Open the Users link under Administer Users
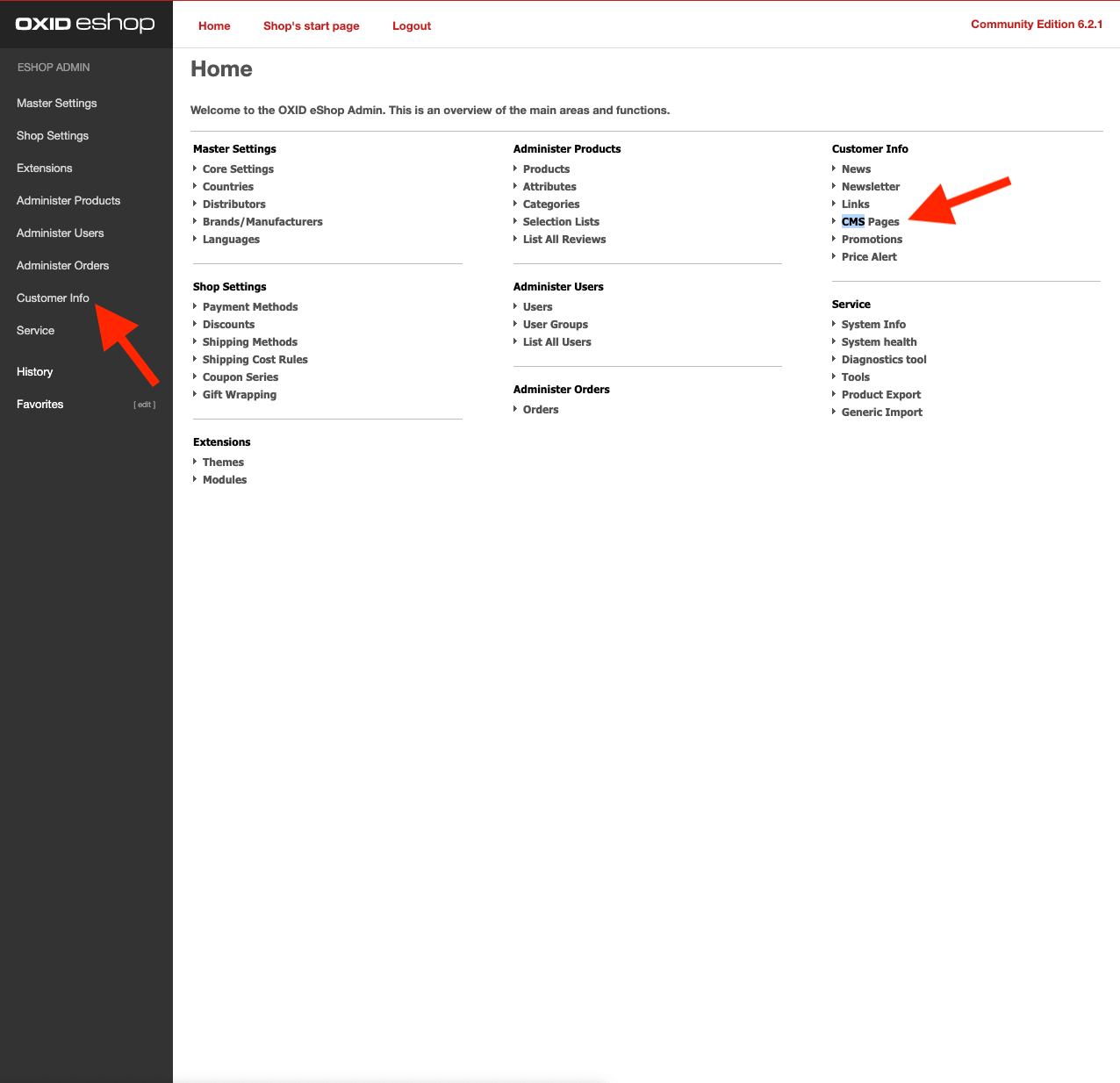This screenshot has height=1083, width=1120. click(537, 306)
